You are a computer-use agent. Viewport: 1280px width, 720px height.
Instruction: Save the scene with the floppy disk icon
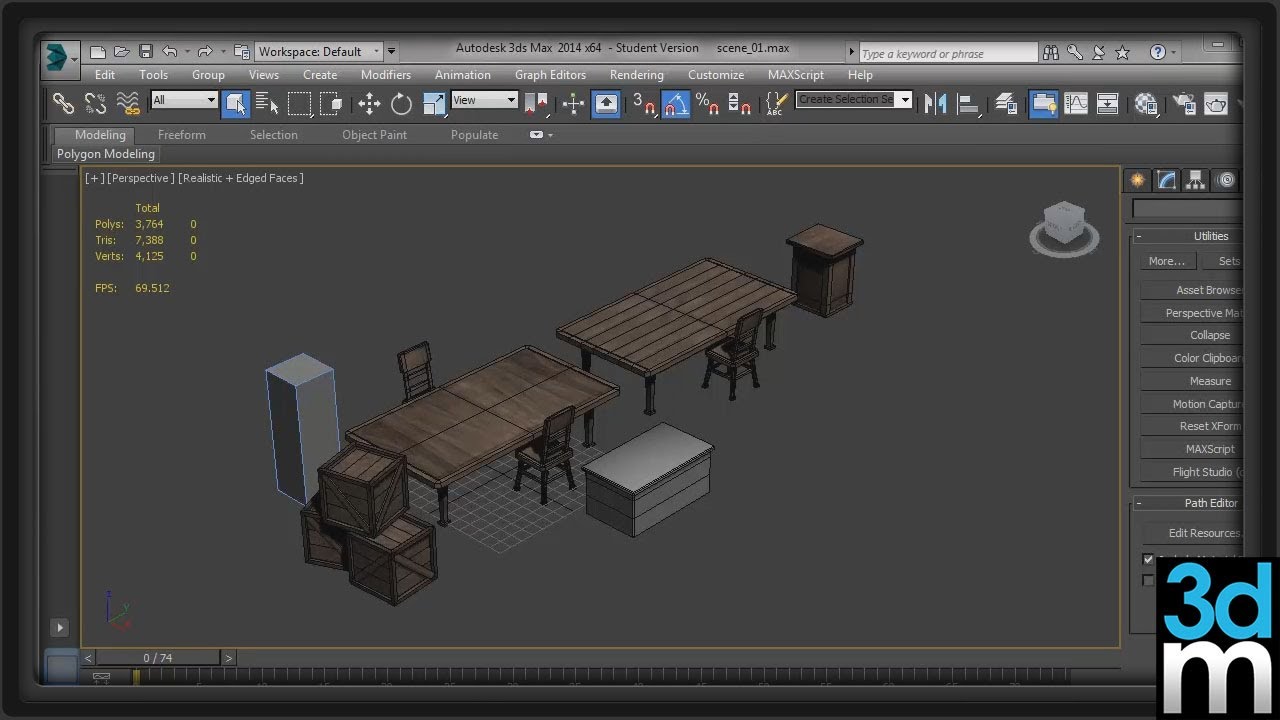146,52
